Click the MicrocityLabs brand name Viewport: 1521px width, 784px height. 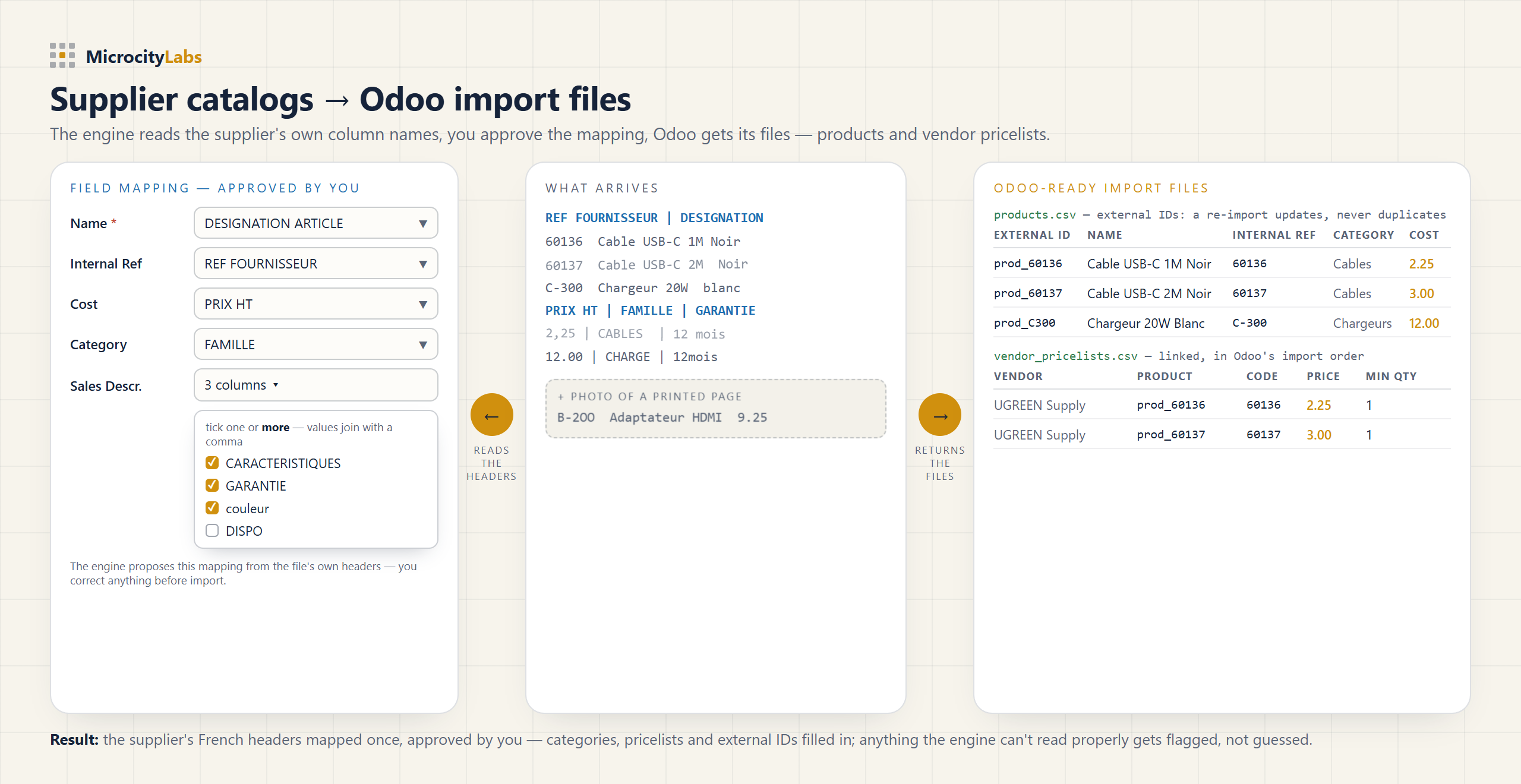click(144, 56)
